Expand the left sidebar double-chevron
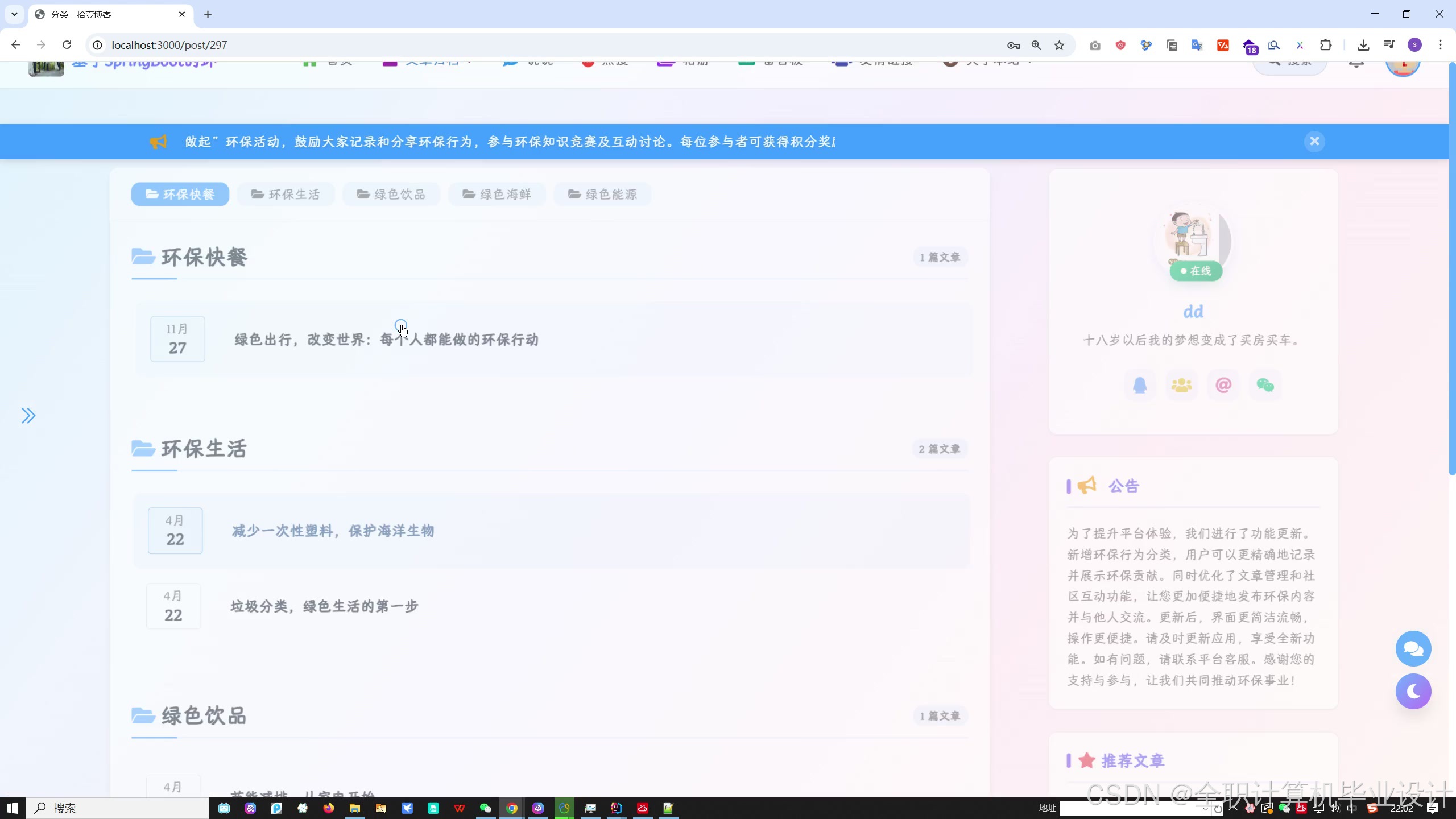Viewport: 1456px width, 819px height. 28,416
